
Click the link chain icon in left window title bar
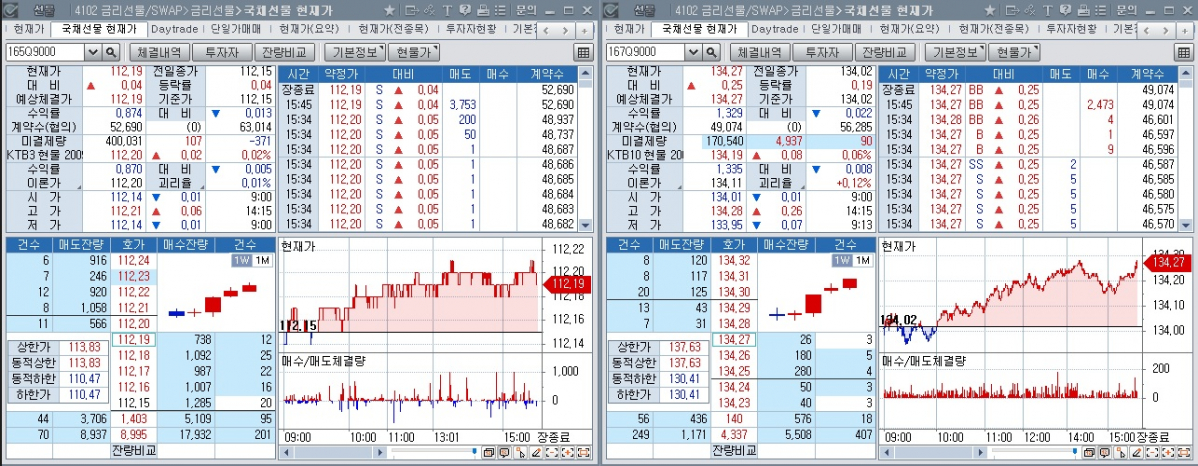[429, 10]
